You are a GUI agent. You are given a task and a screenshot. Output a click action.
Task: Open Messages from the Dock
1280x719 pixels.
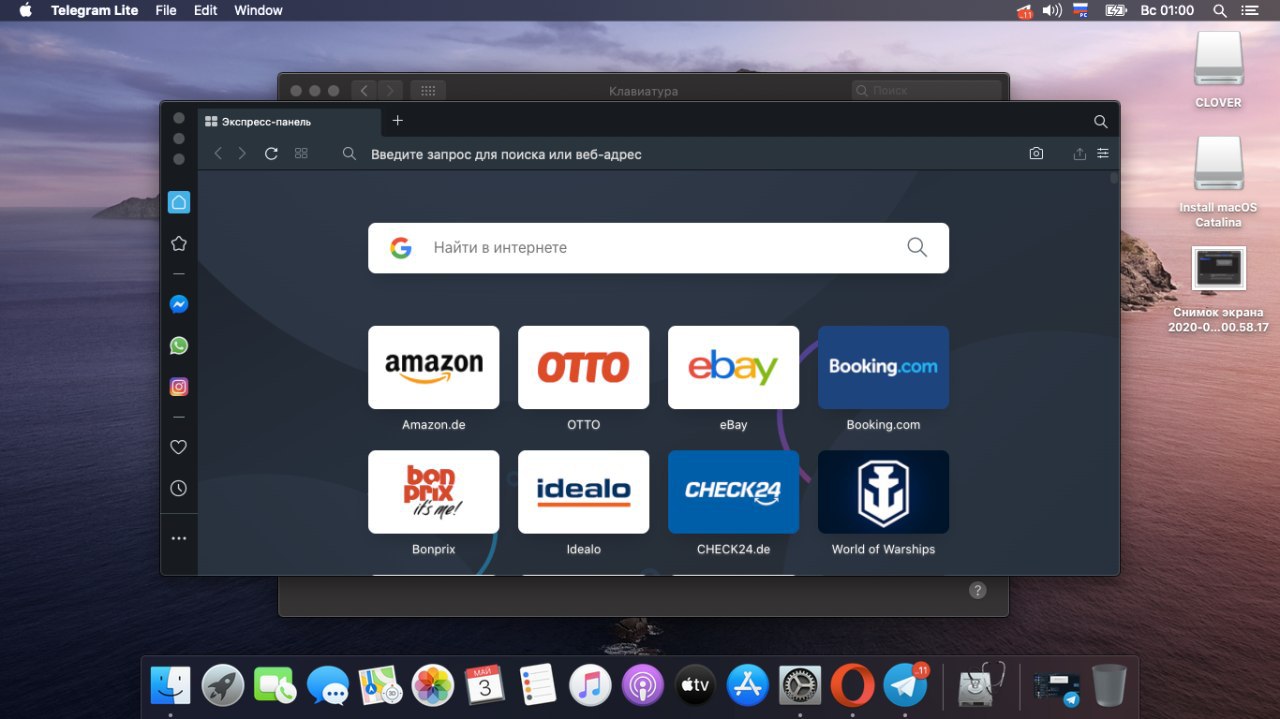pos(328,686)
